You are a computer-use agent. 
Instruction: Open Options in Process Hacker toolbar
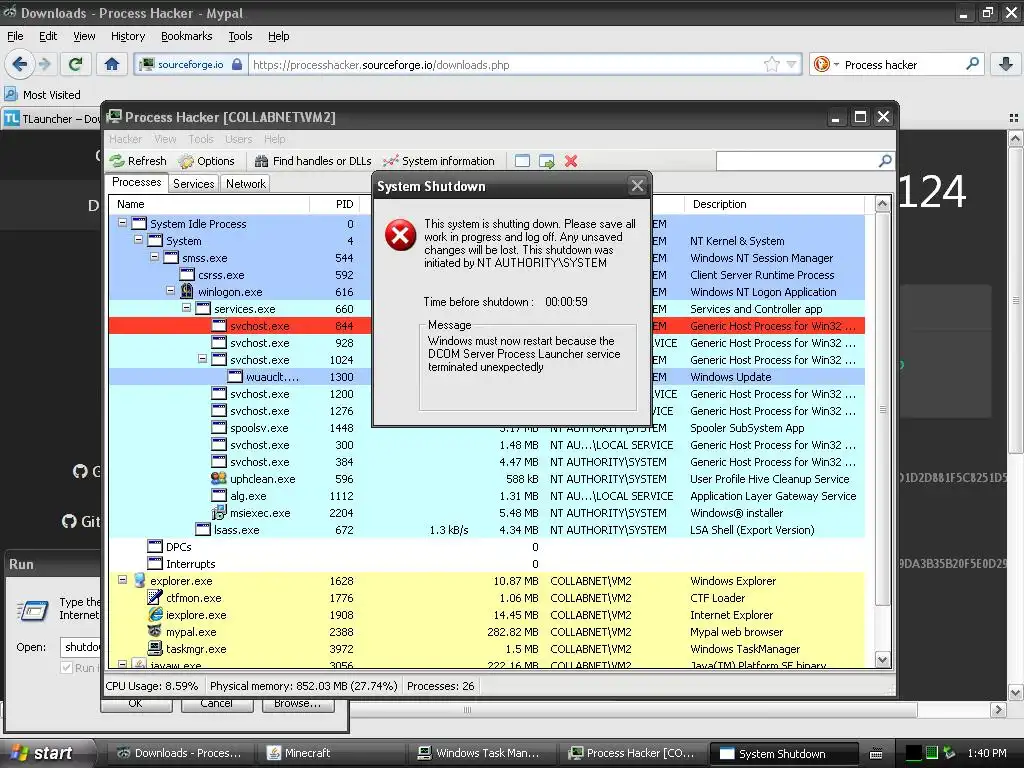tap(206, 161)
